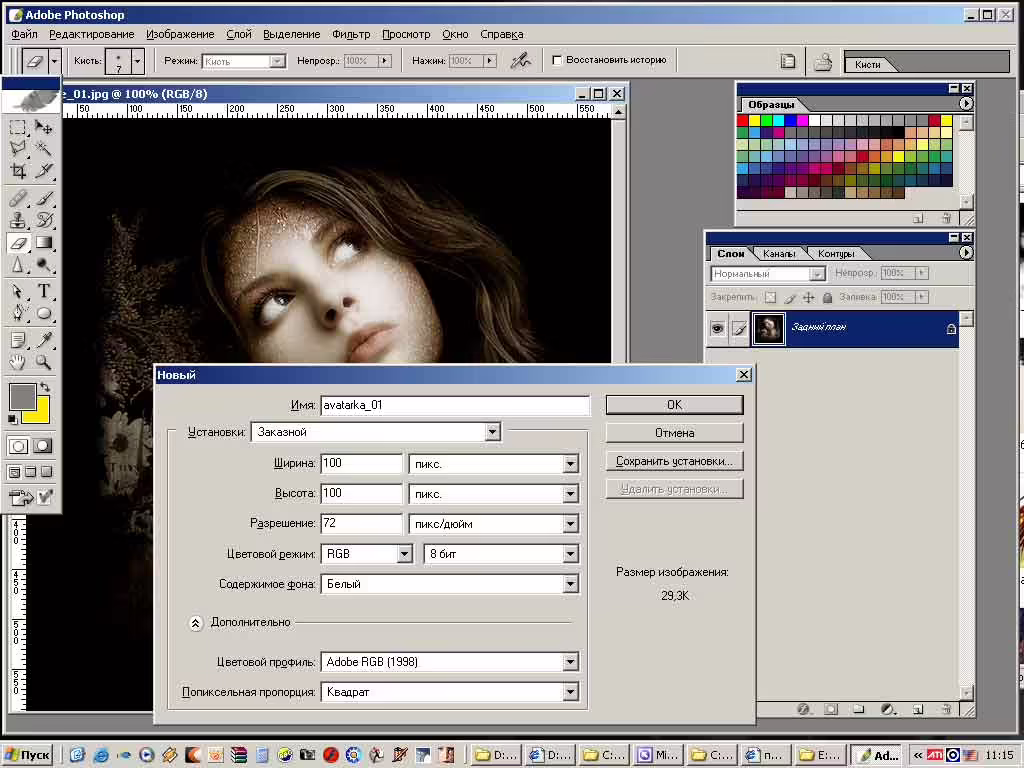Select the Crop tool
This screenshot has width=1024, height=768.
(x=18, y=171)
